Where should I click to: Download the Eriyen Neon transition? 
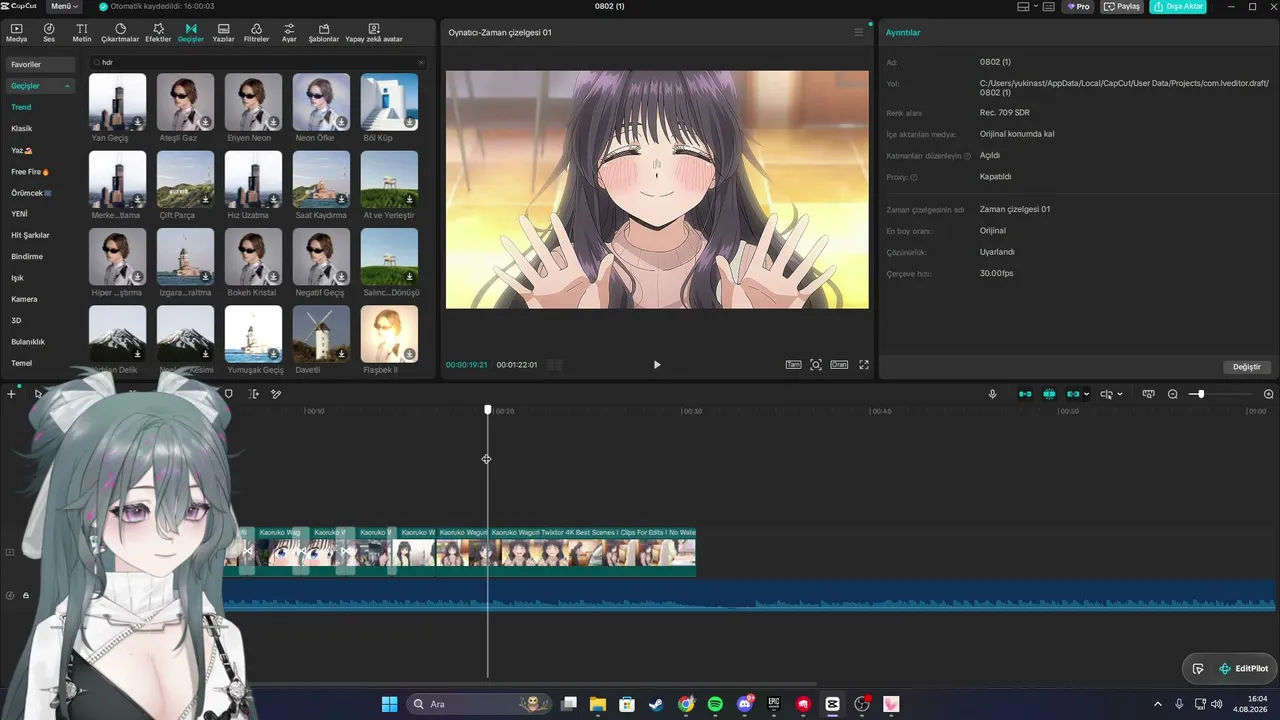[274, 122]
